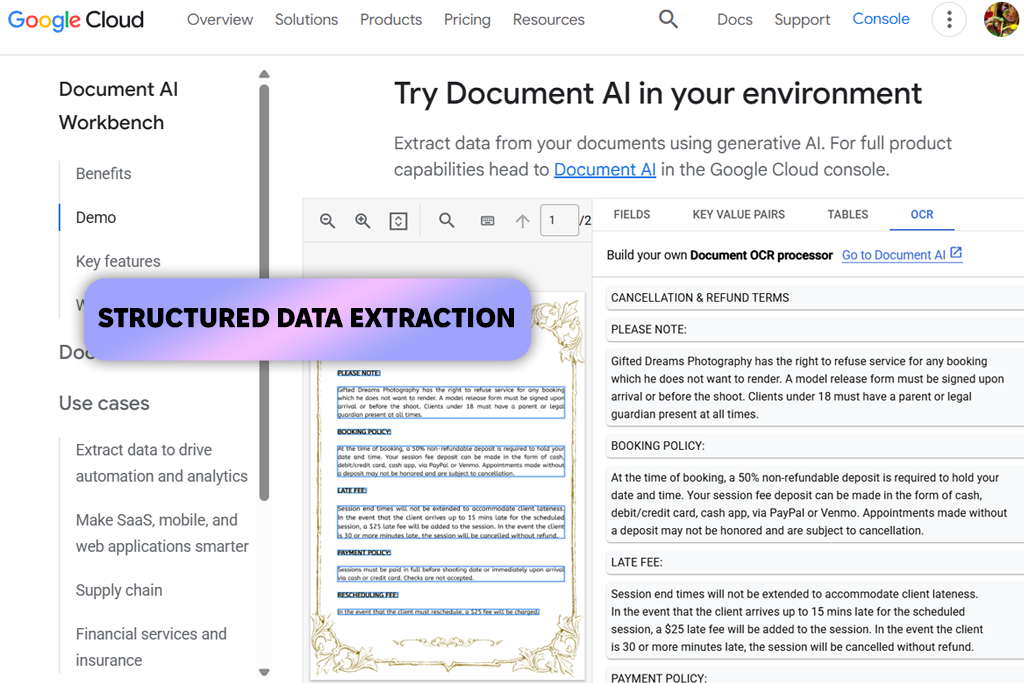Select the PLEASE NOTE: OCR block

tap(815, 330)
